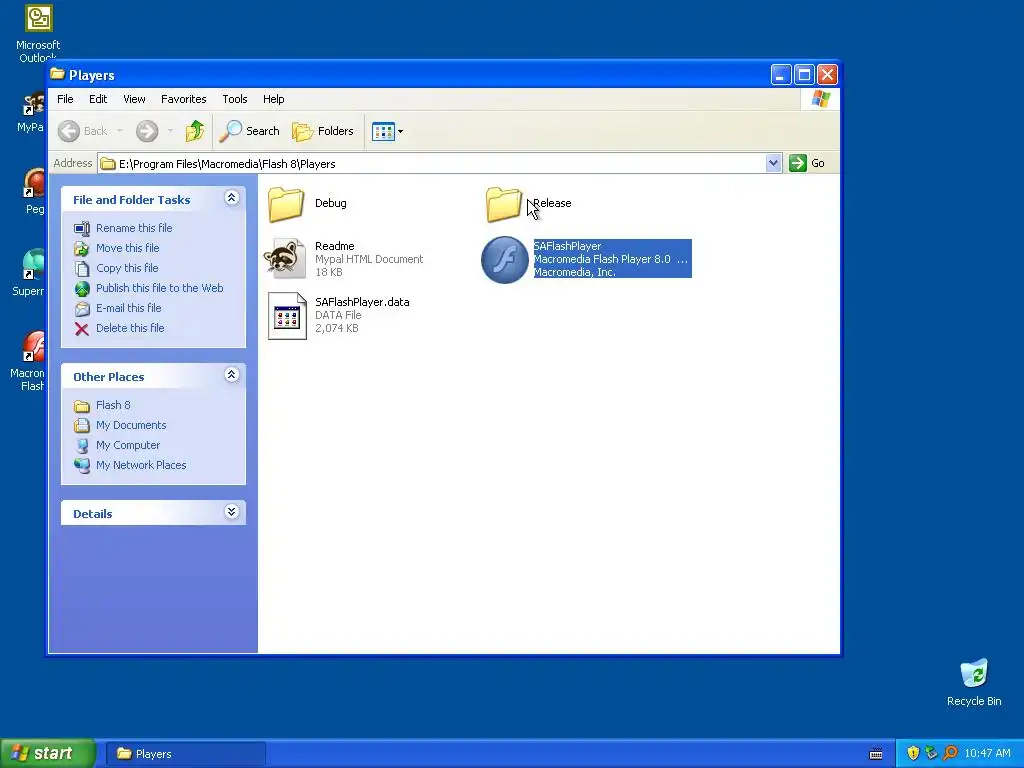Select the Readme raccoon document icon
This screenshot has width=1024, height=768.
(285, 259)
